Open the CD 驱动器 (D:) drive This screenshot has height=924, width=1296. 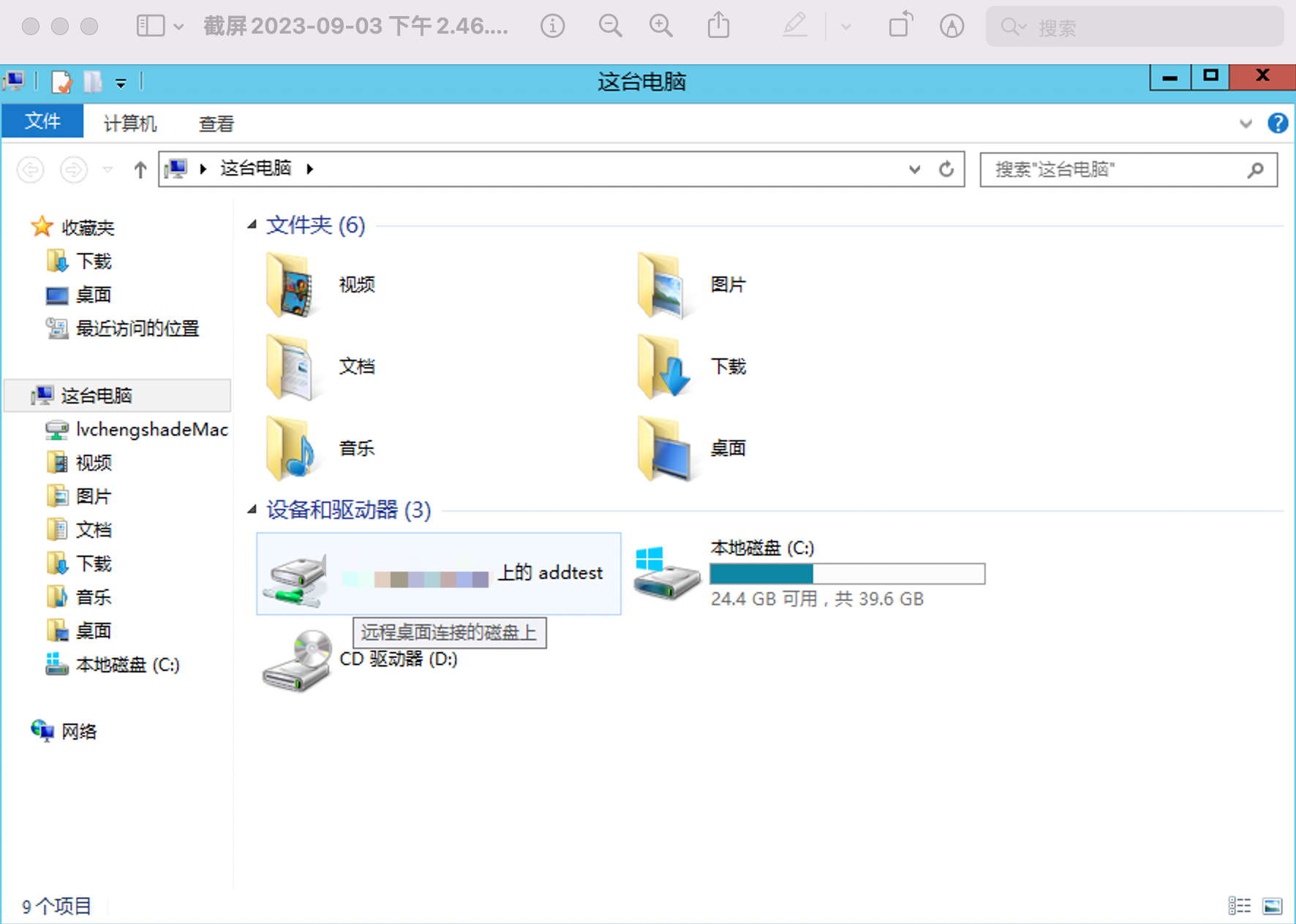pyautogui.click(x=399, y=659)
